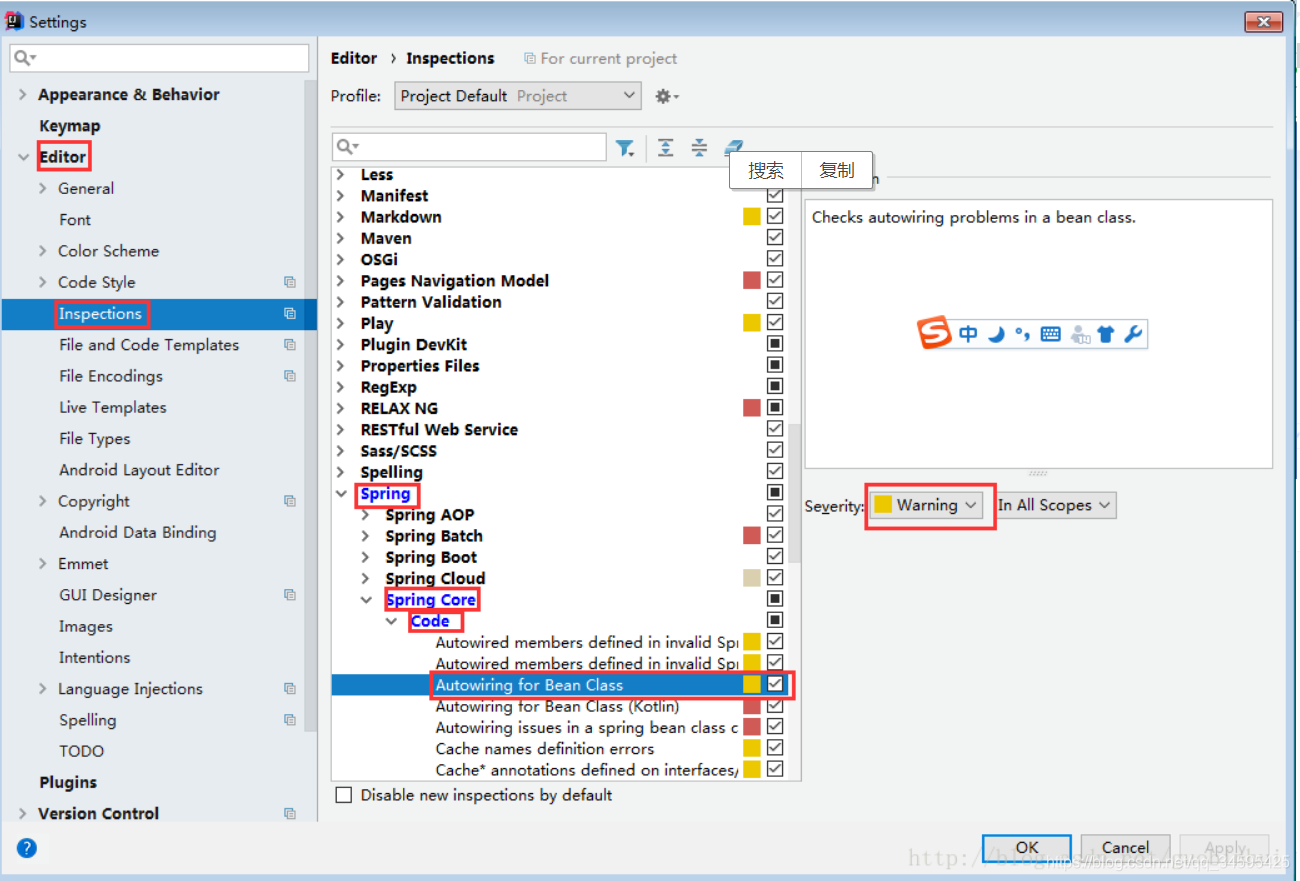Open the Live Templates settings page

[113, 407]
